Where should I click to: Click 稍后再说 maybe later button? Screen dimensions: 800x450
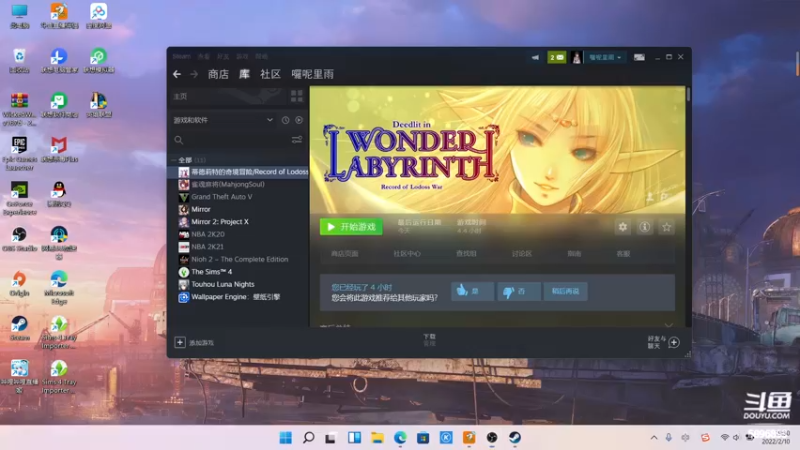click(x=565, y=291)
